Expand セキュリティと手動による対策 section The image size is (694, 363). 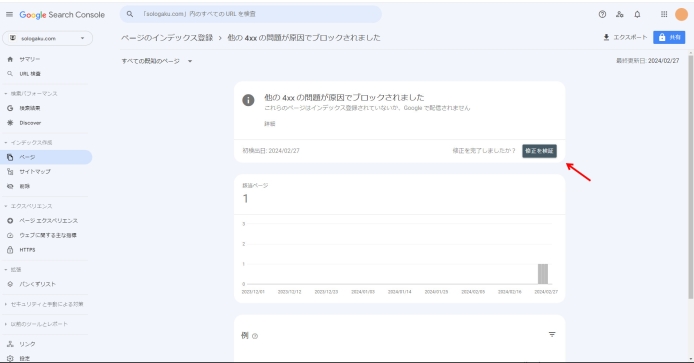pyautogui.click(x=44, y=304)
